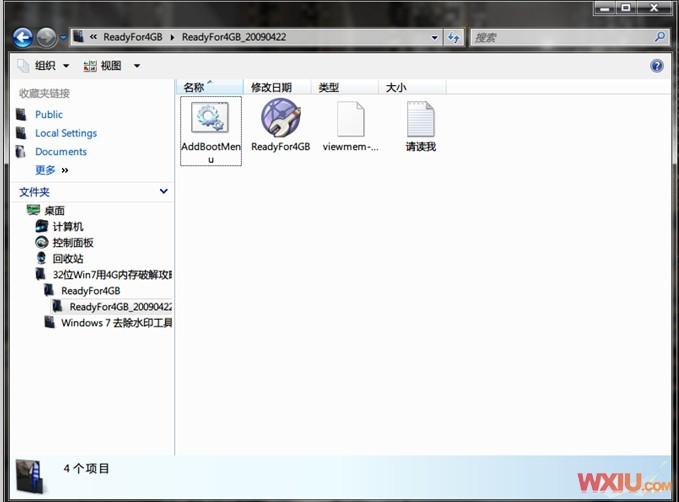
Task: Click the blue help question mark icon
Action: tap(657, 66)
